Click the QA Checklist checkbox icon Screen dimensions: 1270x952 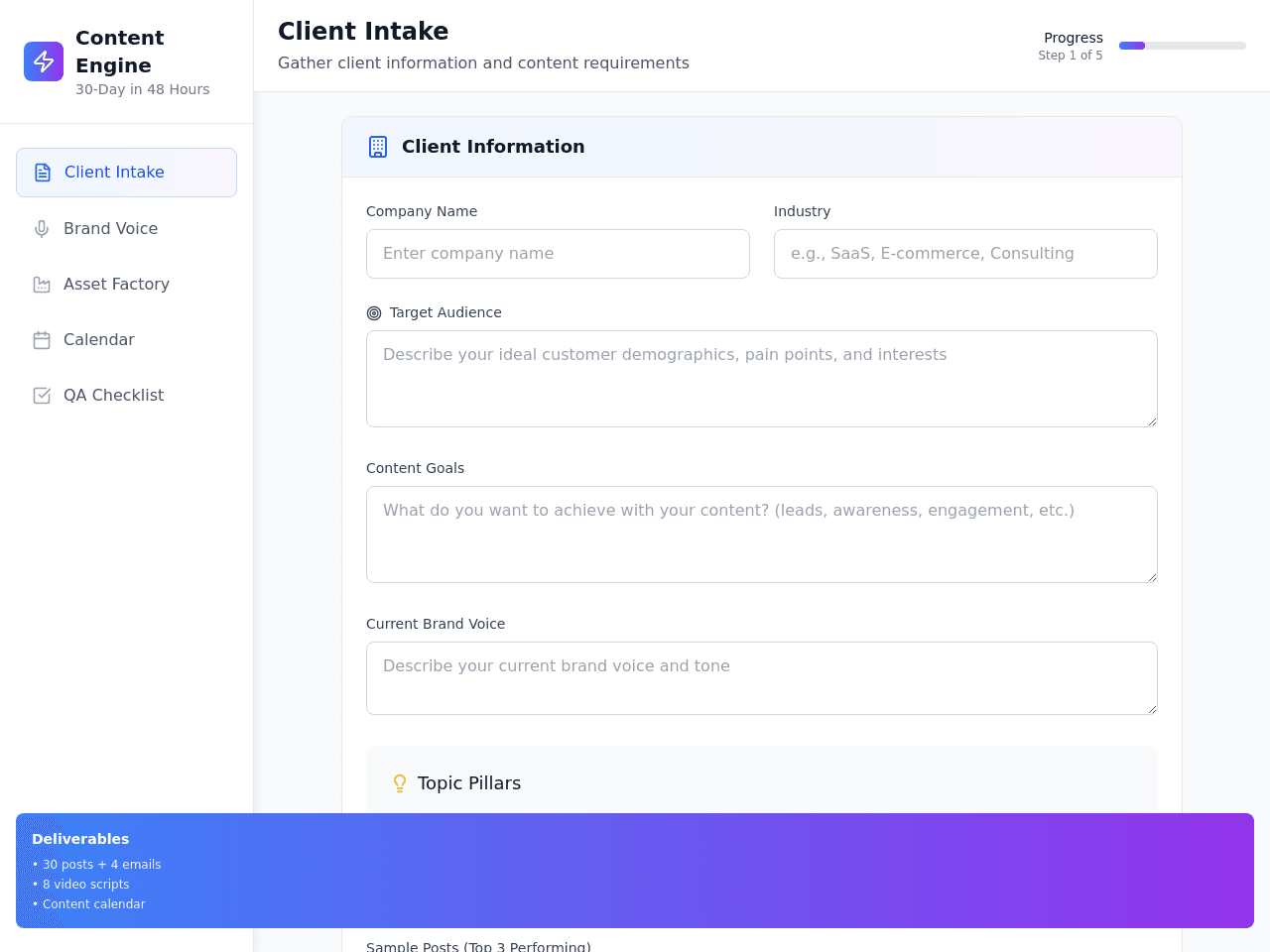pos(42,396)
